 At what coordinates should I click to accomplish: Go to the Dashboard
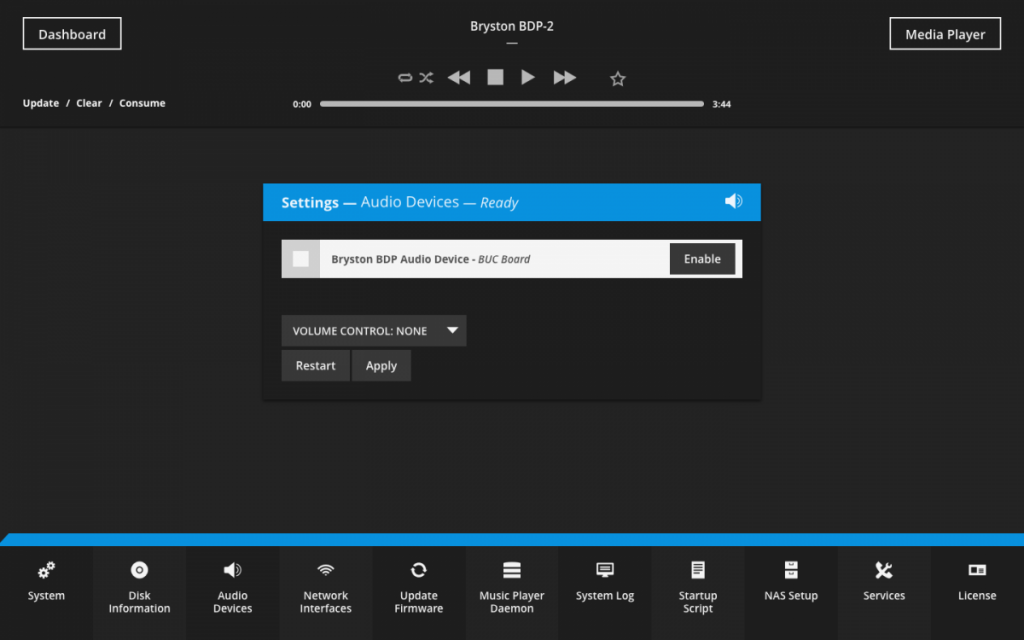tap(72, 34)
